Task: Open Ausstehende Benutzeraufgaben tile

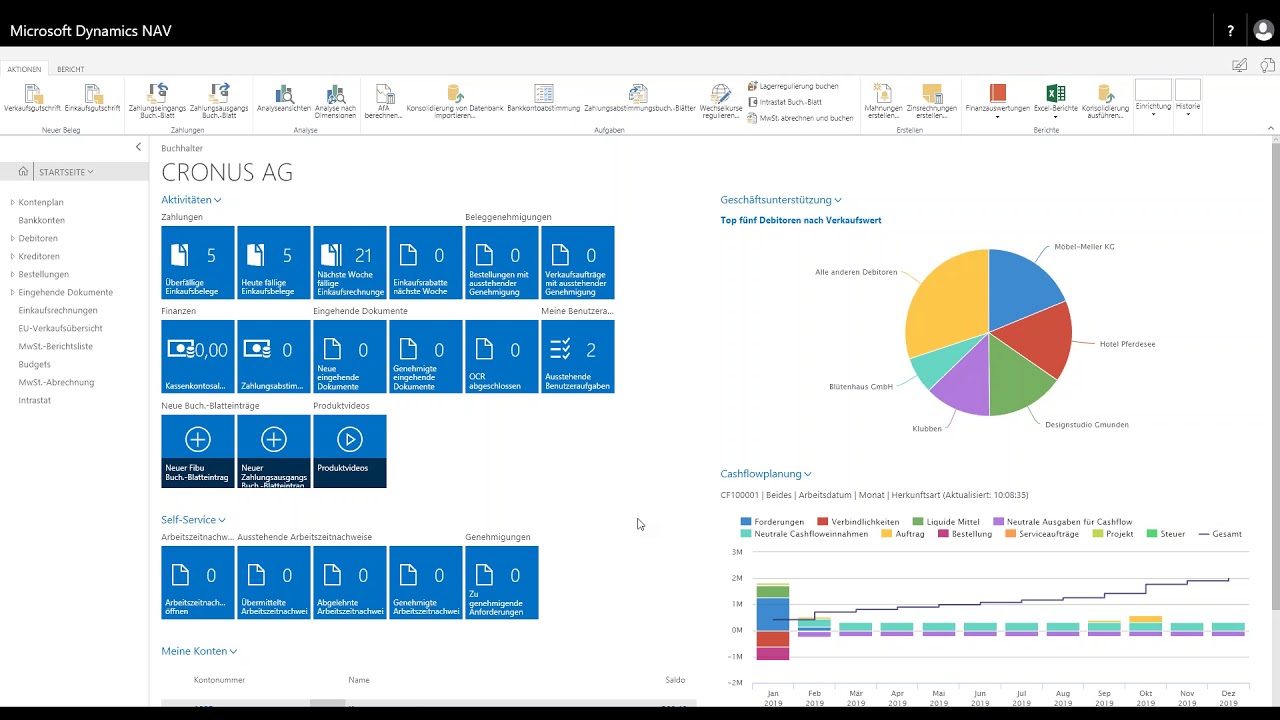Action: [578, 356]
